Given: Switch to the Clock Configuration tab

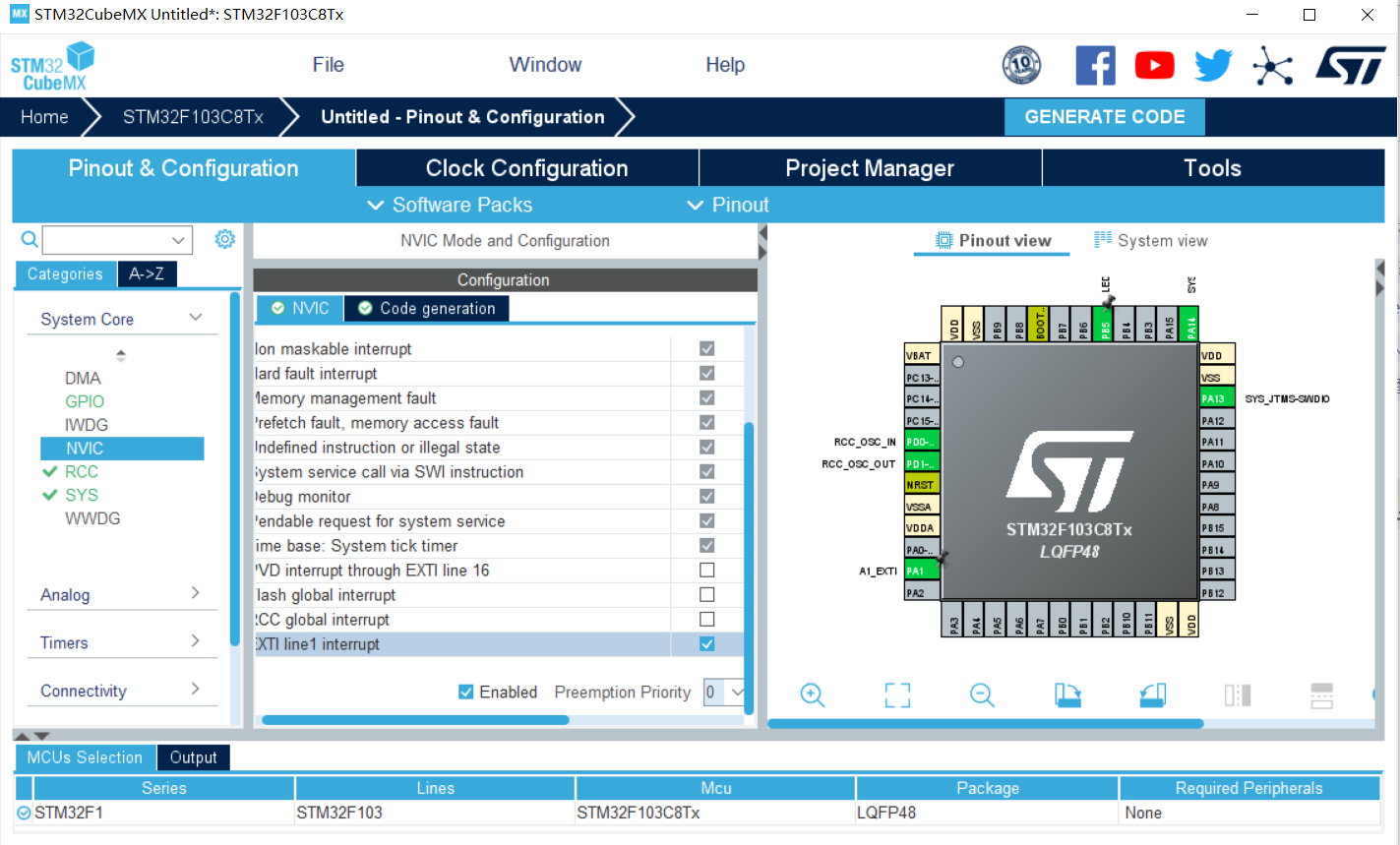Looking at the screenshot, I should point(526,167).
